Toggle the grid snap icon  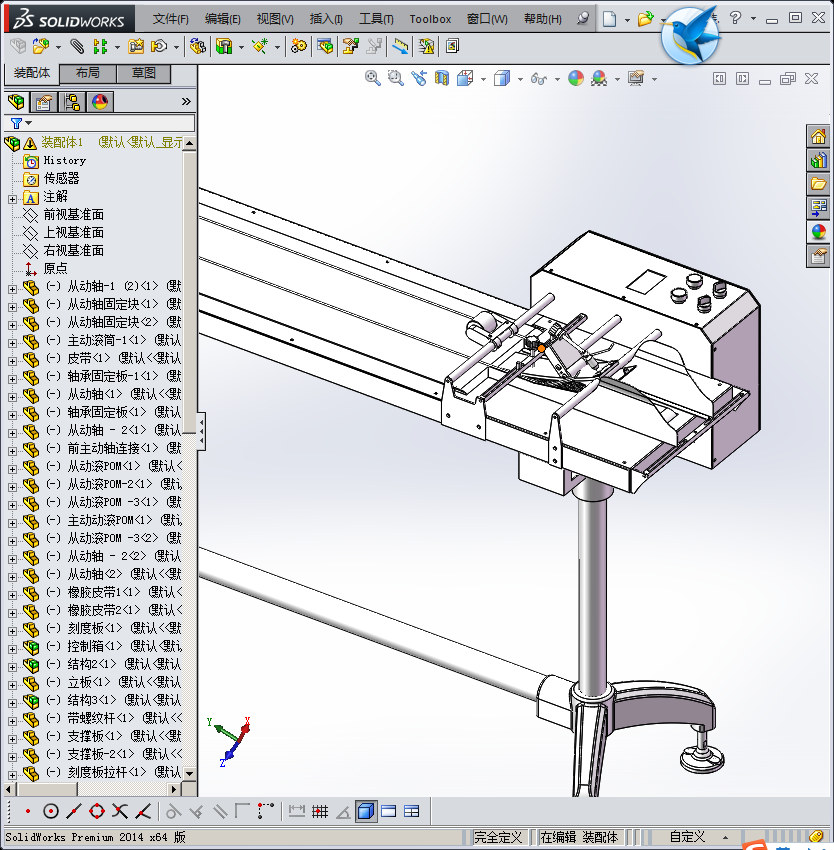pyautogui.click(x=320, y=812)
